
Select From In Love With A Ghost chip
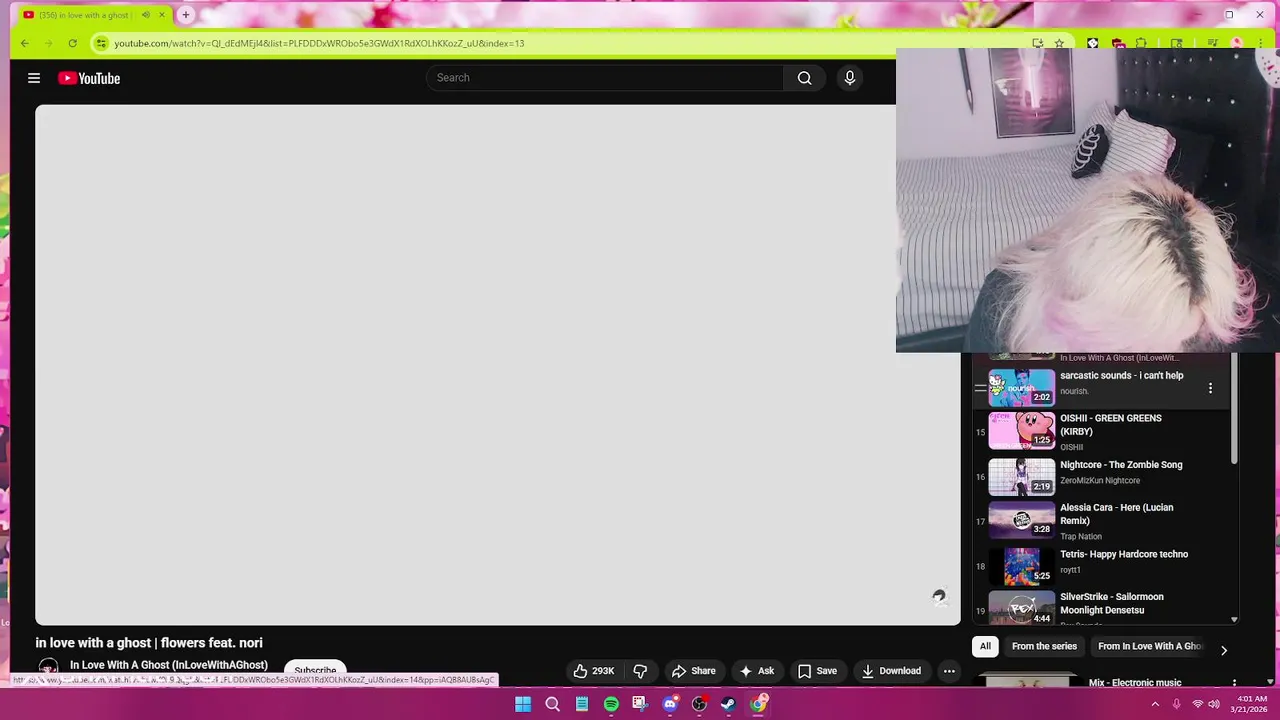(1150, 646)
